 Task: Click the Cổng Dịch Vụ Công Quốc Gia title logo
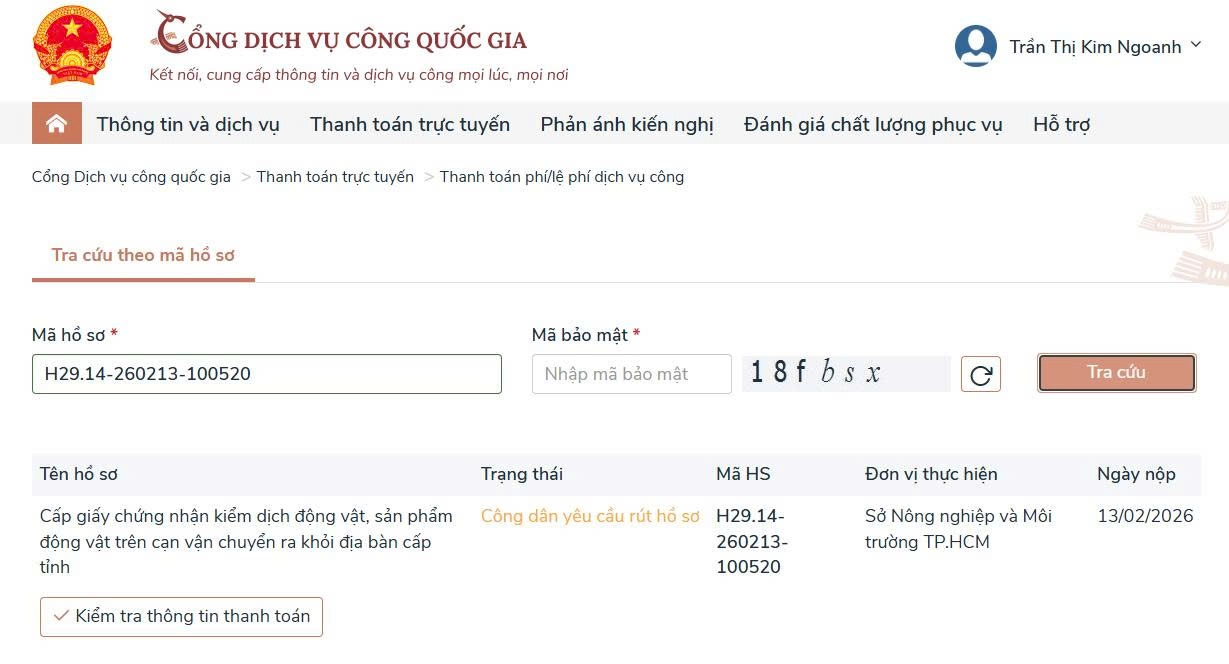click(340, 40)
